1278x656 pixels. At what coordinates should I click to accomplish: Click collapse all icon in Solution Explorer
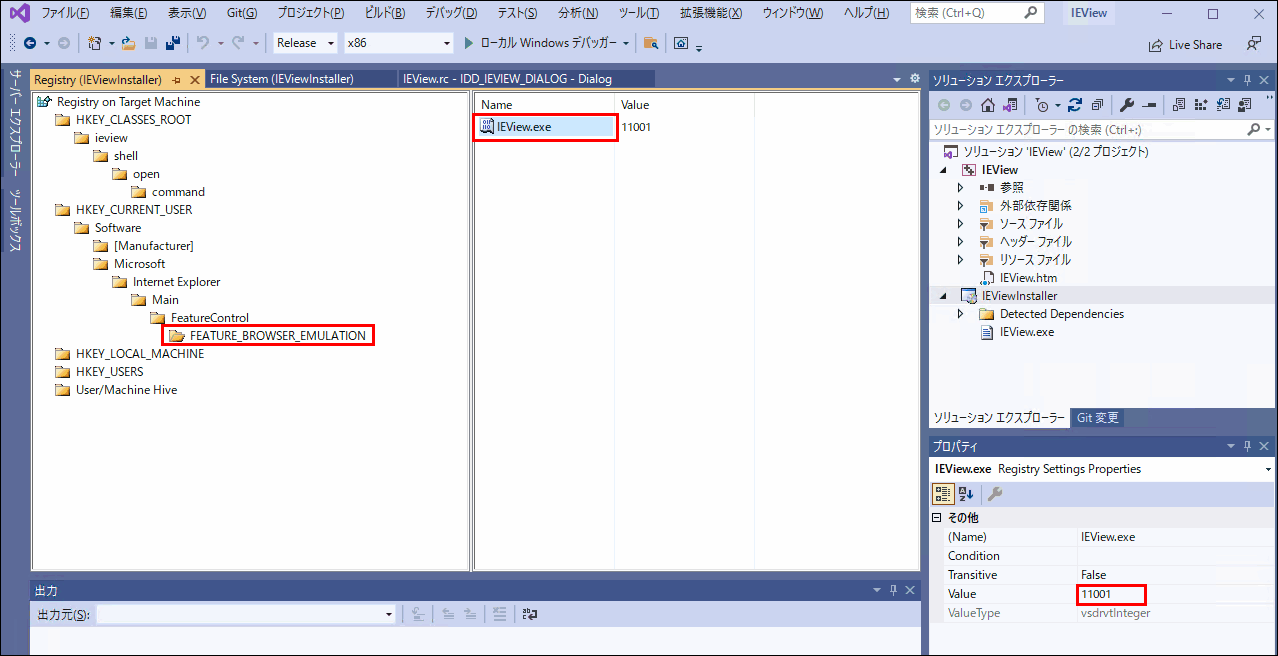point(1097,105)
